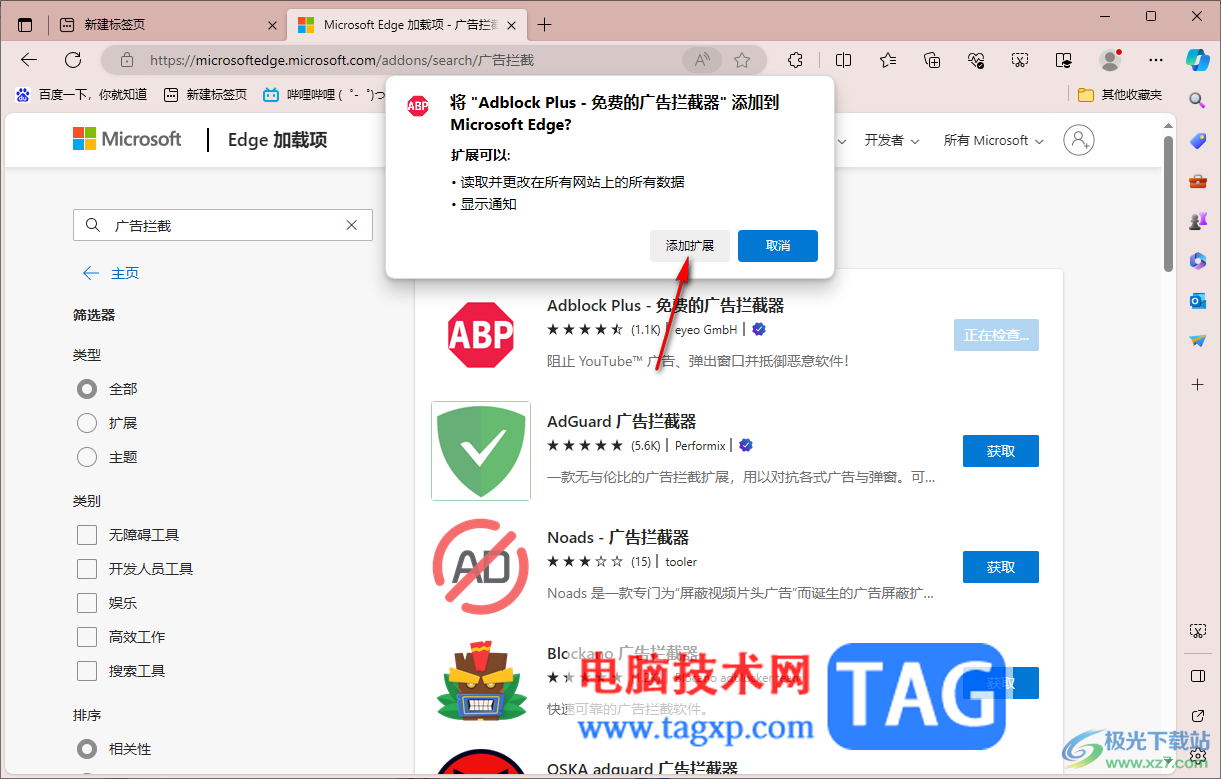Open Outlook icon in sidebar
The width and height of the screenshot is (1221, 779).
(x=1197, y=301)
